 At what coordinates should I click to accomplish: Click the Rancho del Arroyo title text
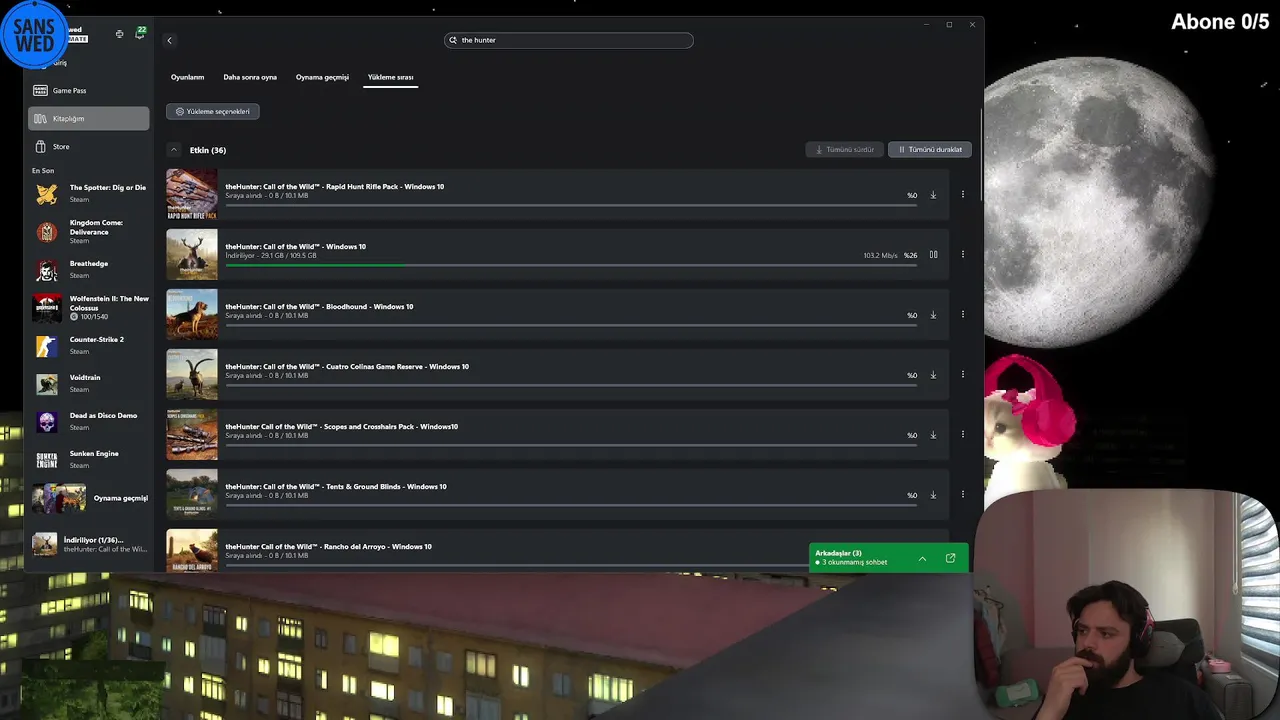pos(329,547)
